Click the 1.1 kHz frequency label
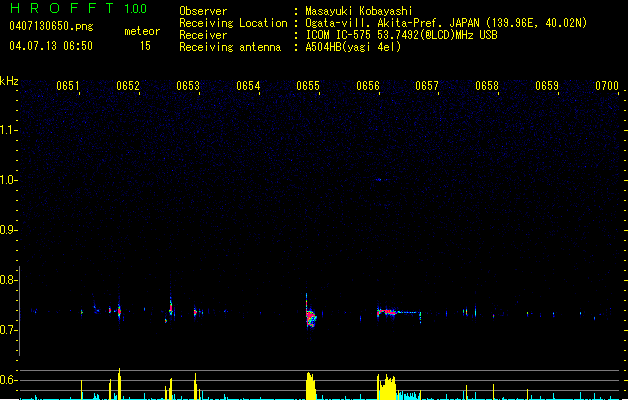The image size is (629, 400). (7, 130)
